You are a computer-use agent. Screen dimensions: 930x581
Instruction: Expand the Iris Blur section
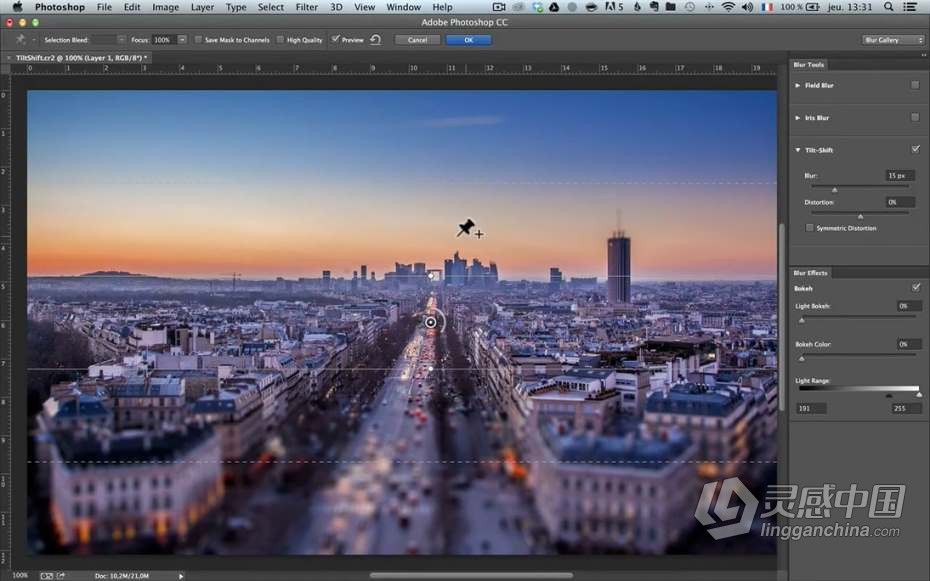[798, 117]
